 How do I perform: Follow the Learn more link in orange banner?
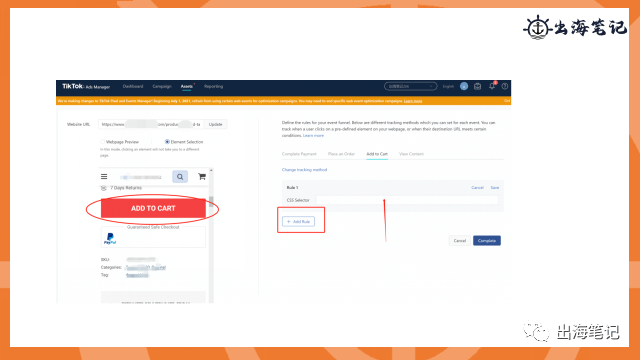tap(413, 101)
